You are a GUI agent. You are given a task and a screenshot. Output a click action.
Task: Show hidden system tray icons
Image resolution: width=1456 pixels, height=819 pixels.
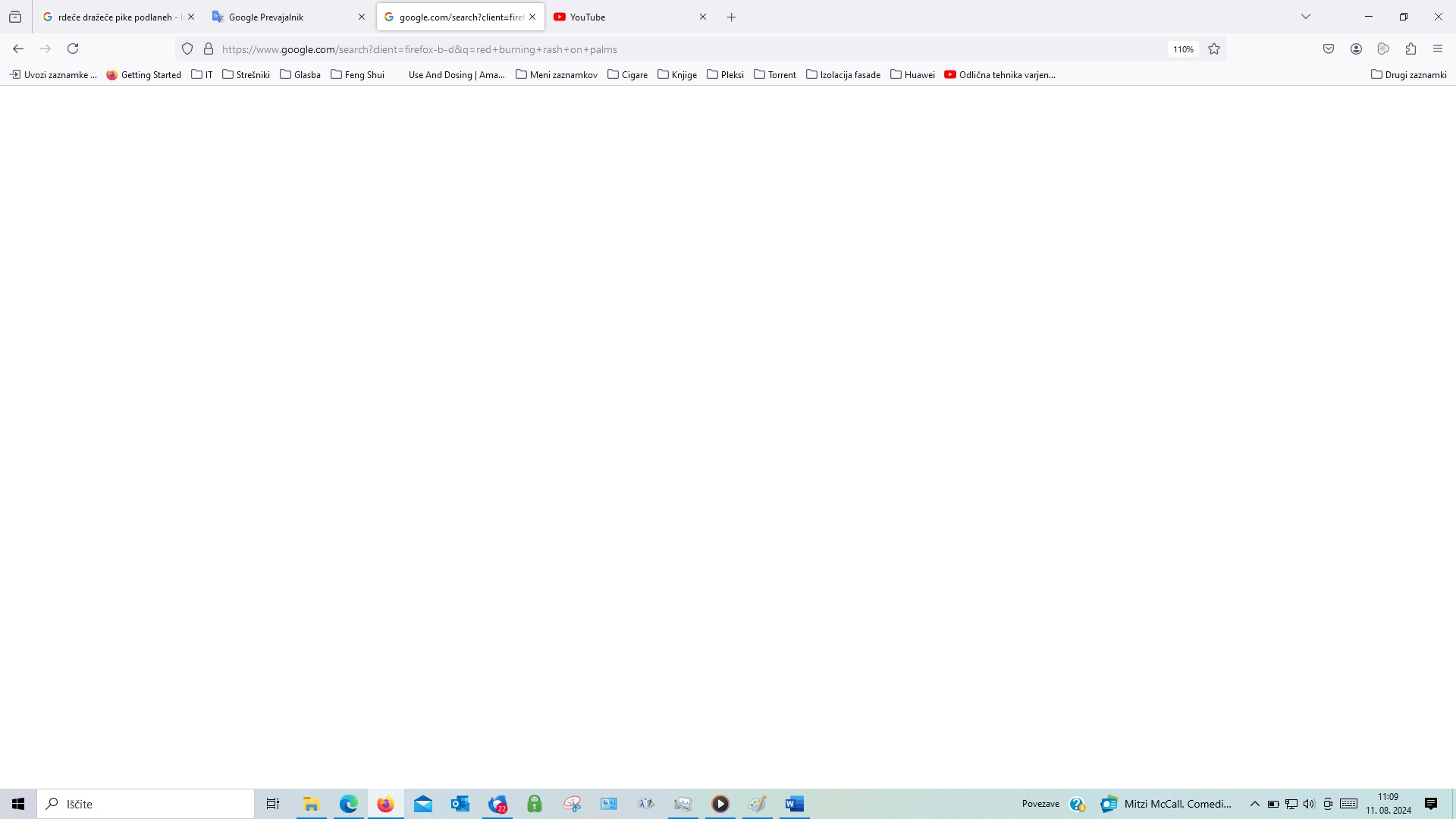pos(1254,804)
